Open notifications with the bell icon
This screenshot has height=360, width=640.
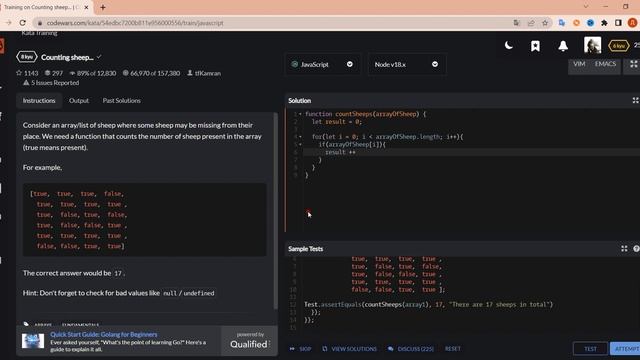tap(563, 46)
